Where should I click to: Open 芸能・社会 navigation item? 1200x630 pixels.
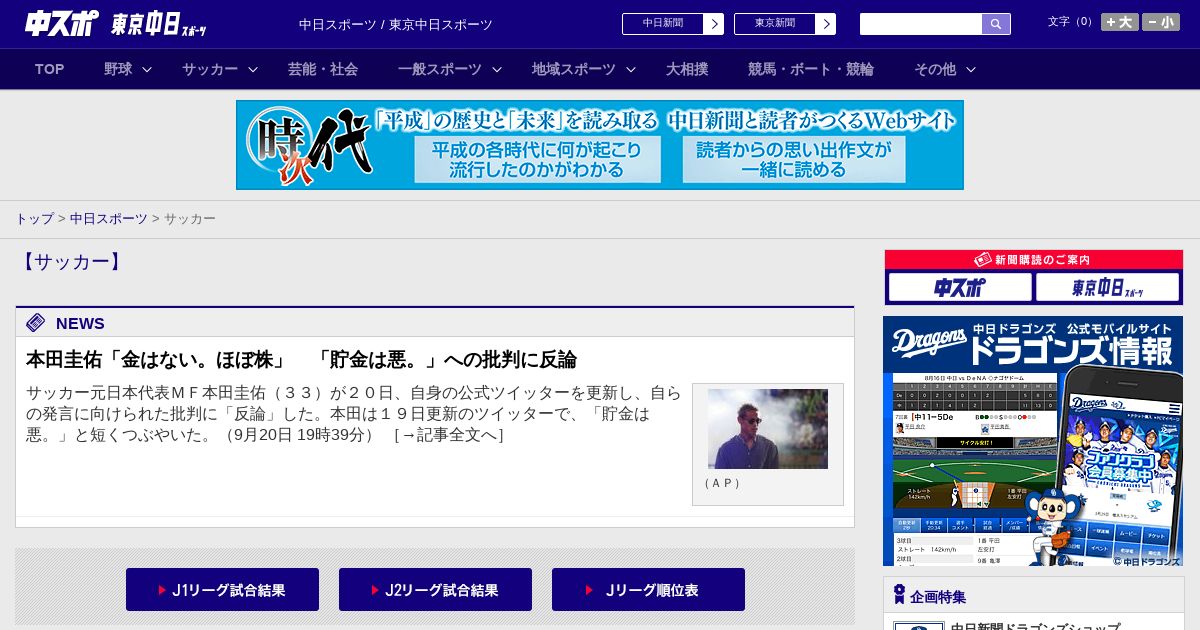pos(323,69)
